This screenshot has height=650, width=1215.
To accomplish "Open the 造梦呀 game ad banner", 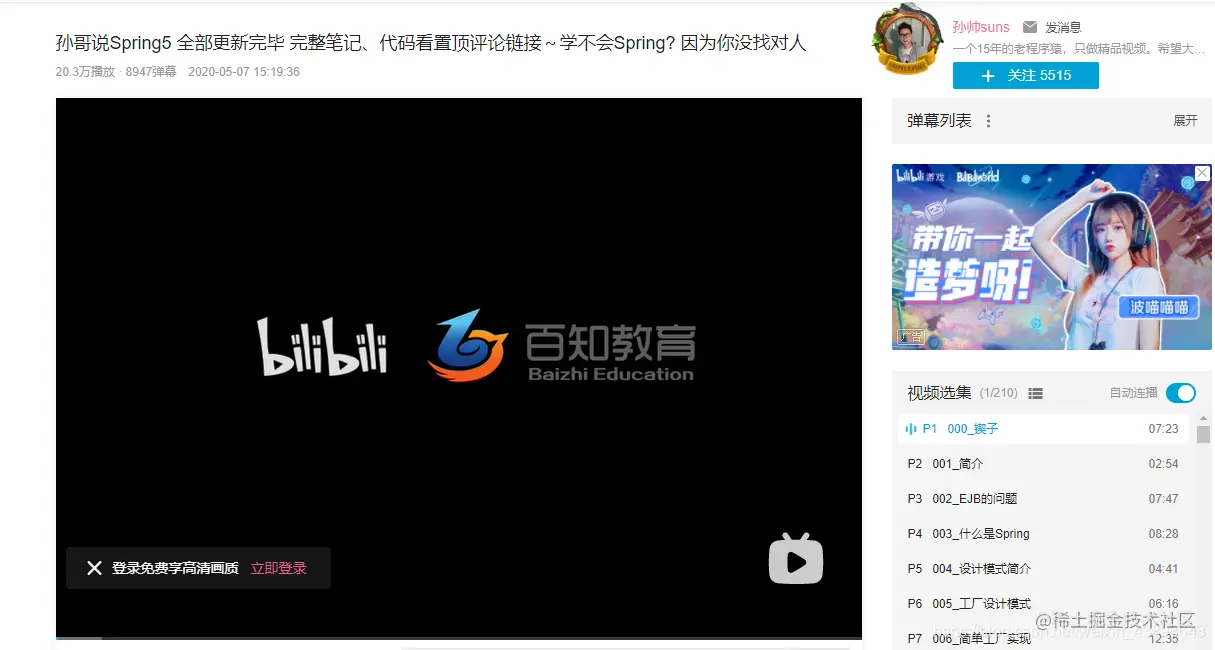I will coord(1051,257).
